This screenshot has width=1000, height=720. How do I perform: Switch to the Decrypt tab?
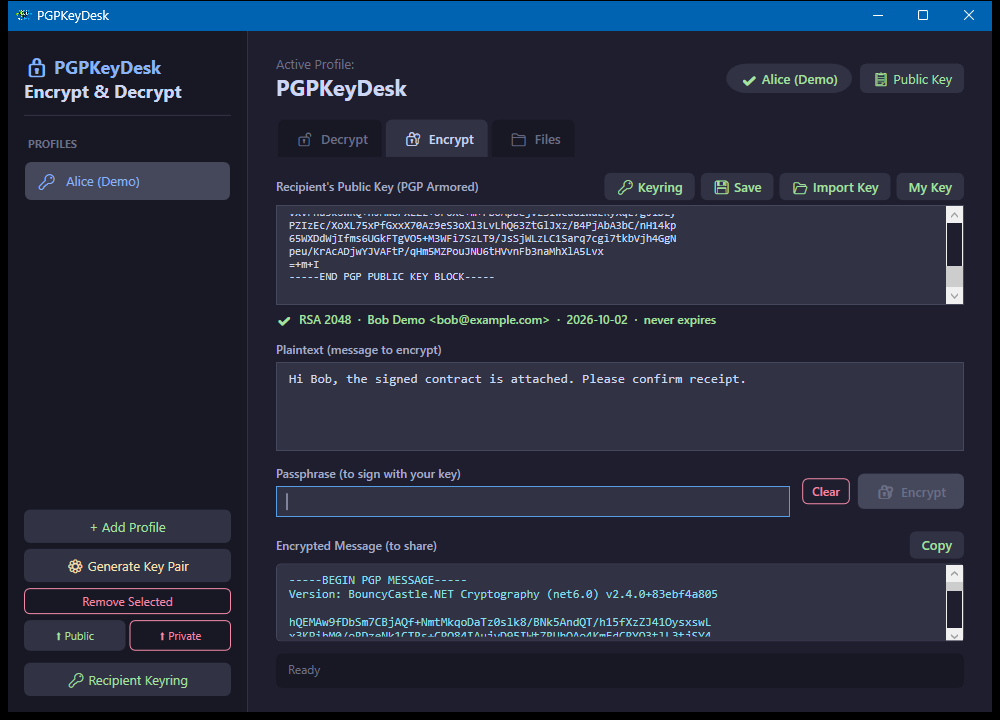330,138
